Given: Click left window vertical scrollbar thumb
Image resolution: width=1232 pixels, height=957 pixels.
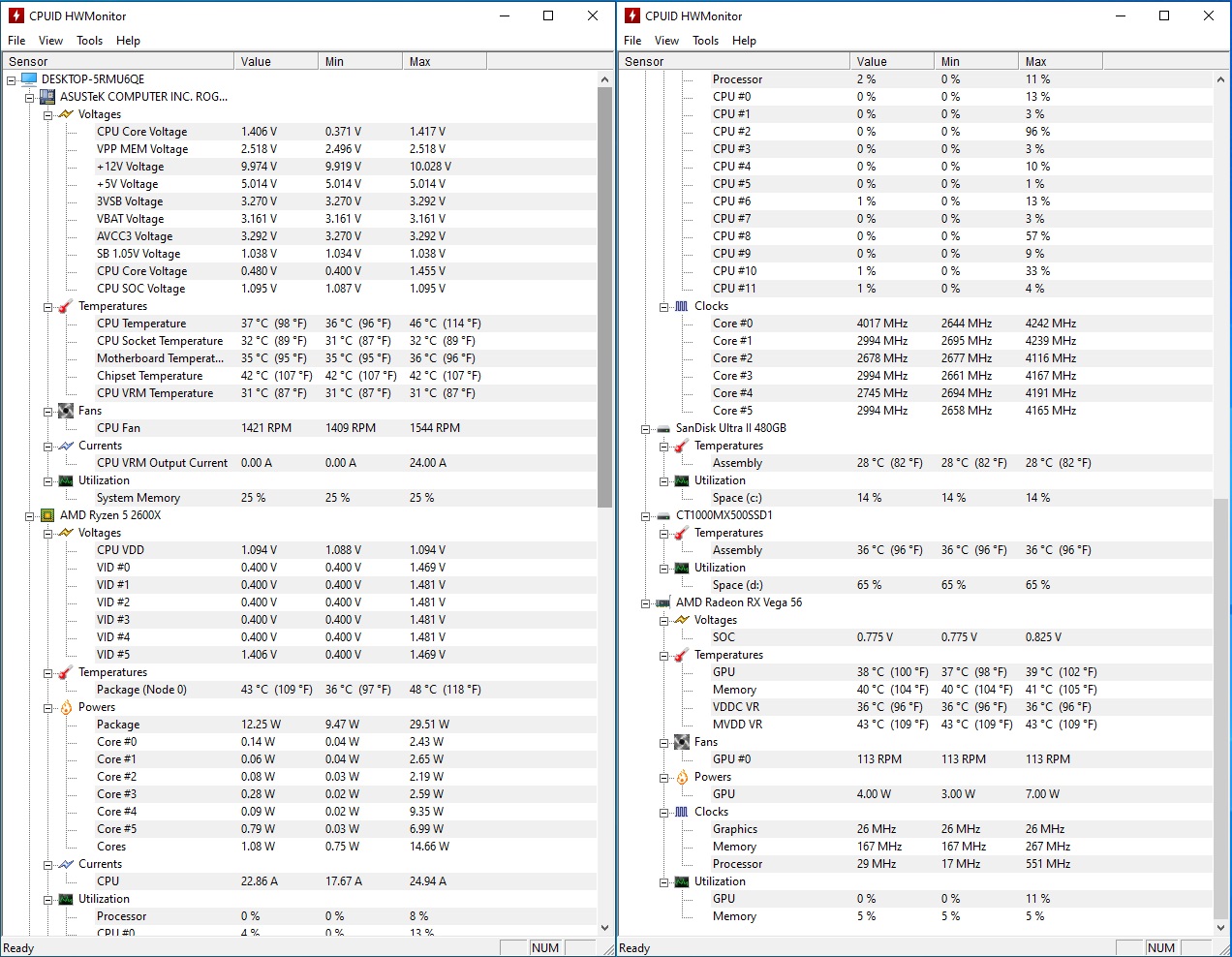Looking at the screenshot, I should click(605, 297).
